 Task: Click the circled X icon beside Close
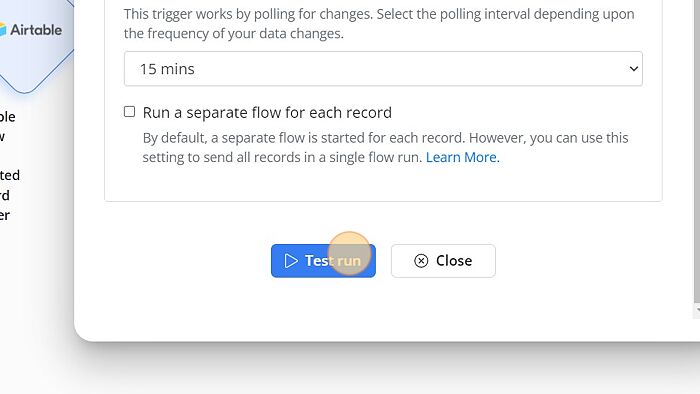tap(421, 261)
